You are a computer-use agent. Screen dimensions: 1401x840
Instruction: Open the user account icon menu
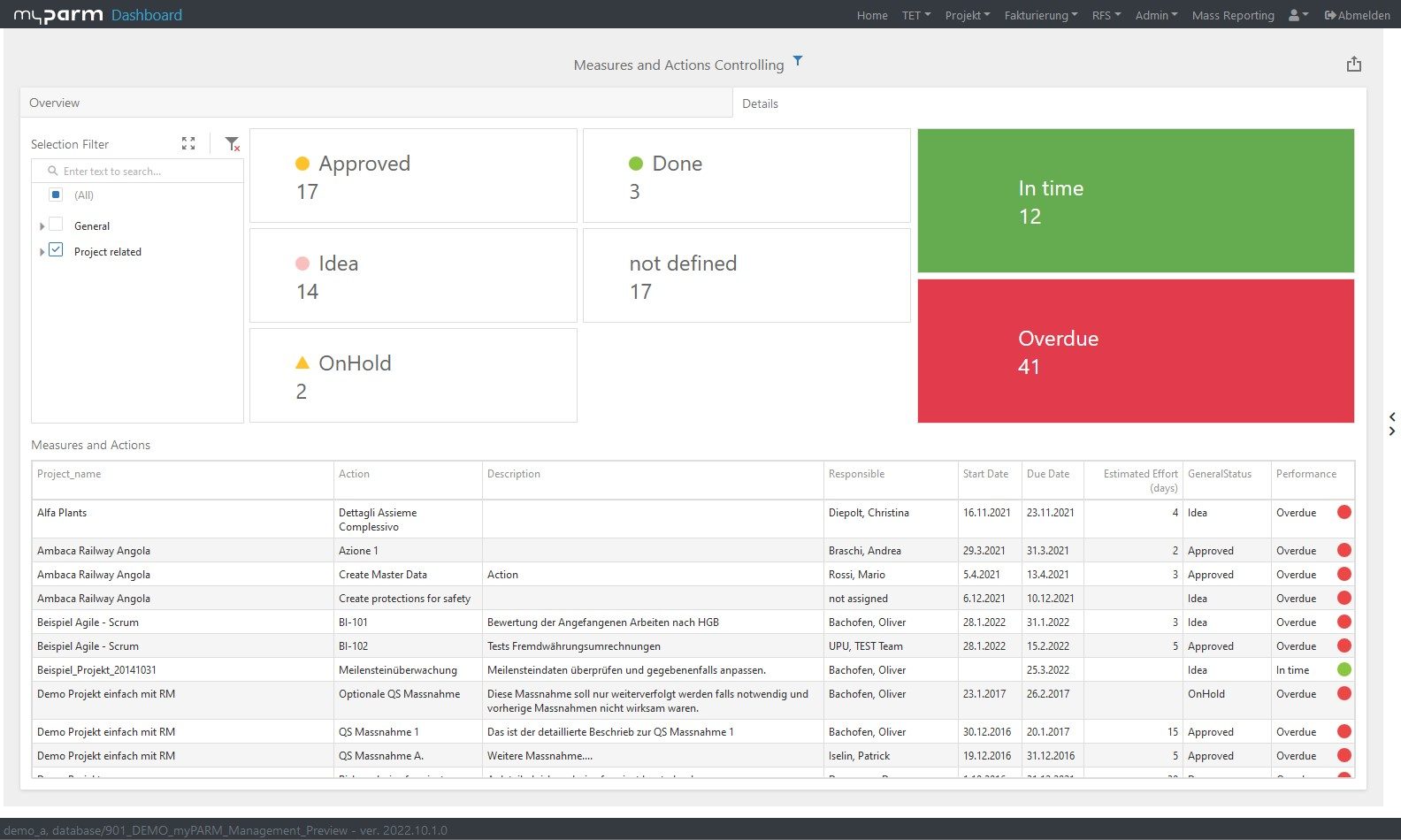coord(1298,15)
